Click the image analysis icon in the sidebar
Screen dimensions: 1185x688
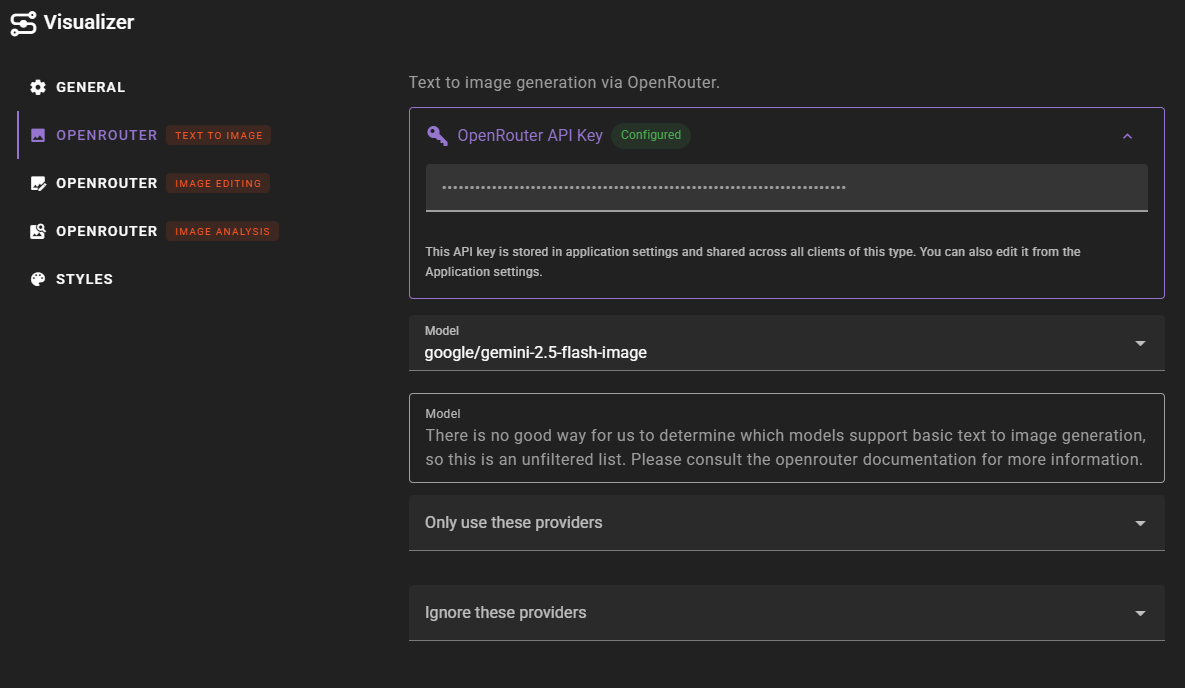[38, 231]
